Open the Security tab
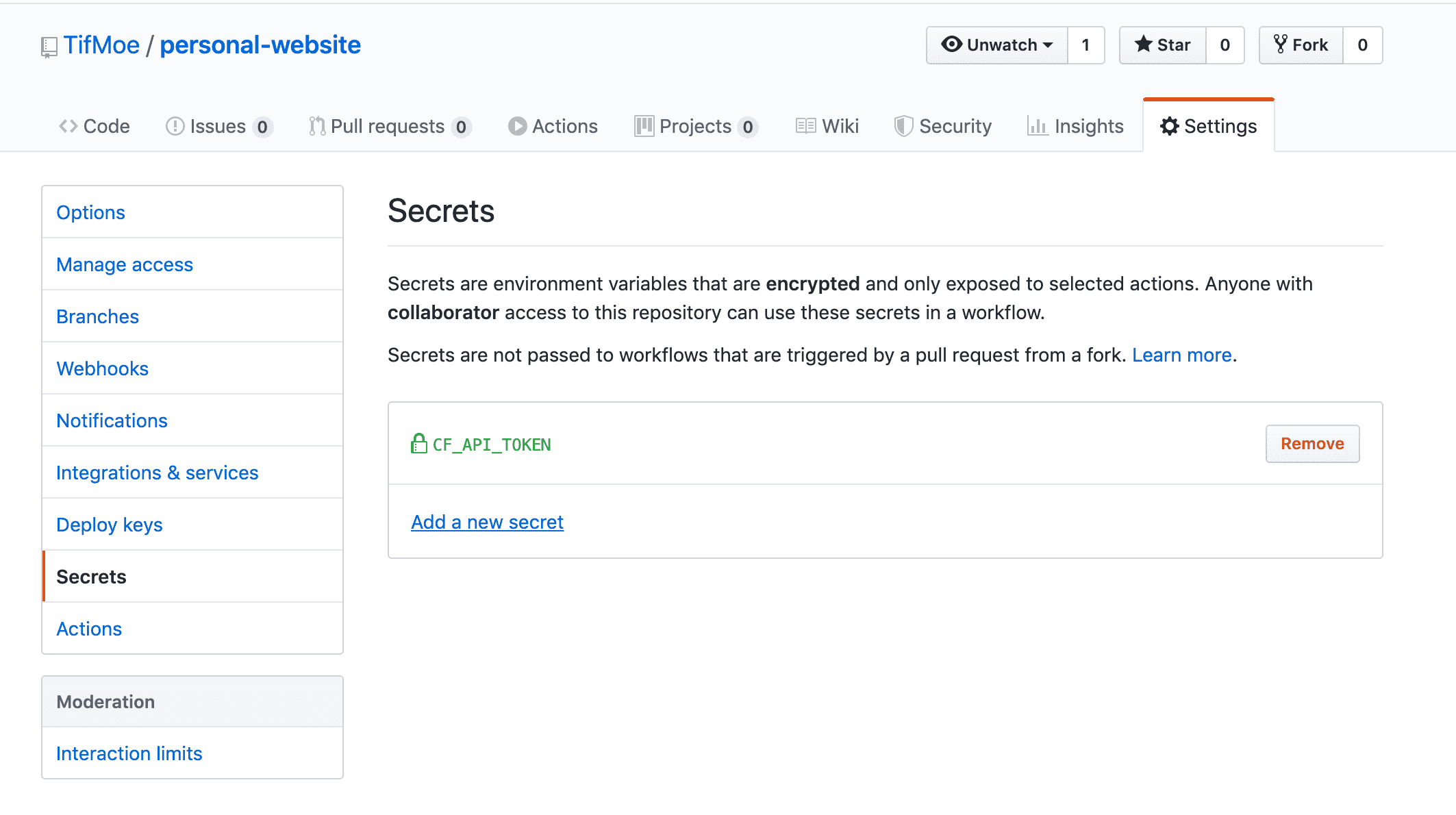Image resolution: width=1456 pixels, height=815 pixels. pos(943,127)
